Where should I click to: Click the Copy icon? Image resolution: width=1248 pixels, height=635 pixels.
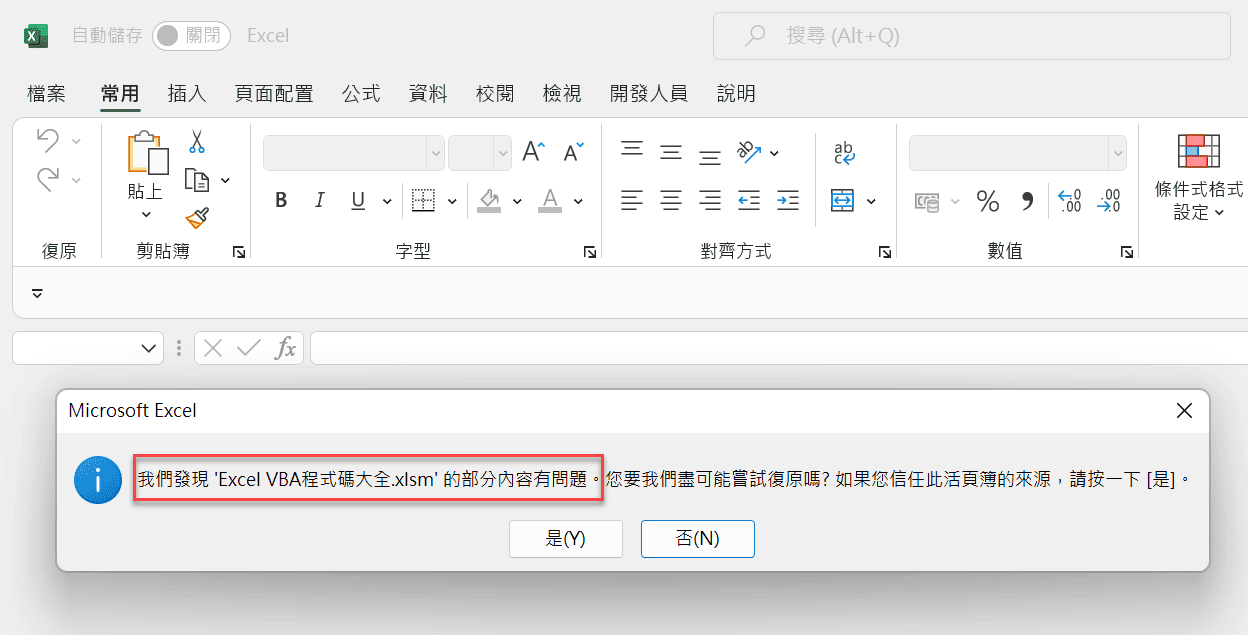197,180
